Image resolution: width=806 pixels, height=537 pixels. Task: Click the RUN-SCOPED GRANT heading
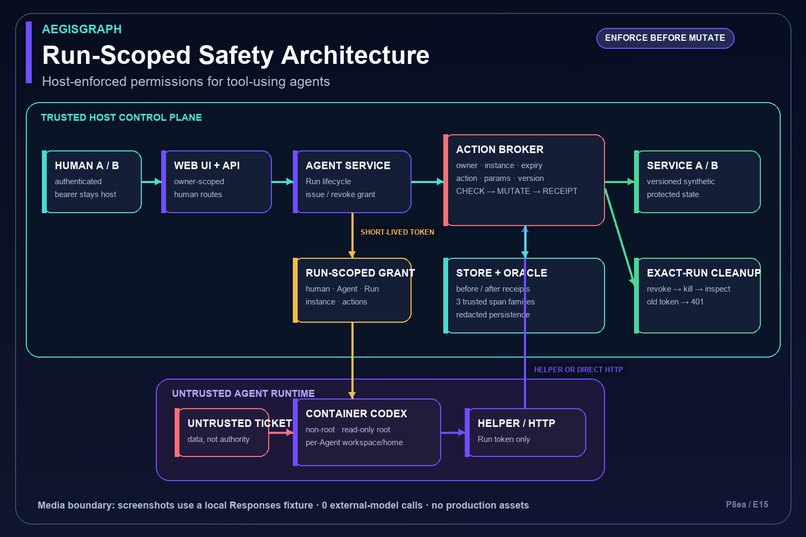(x=360, y=273)
